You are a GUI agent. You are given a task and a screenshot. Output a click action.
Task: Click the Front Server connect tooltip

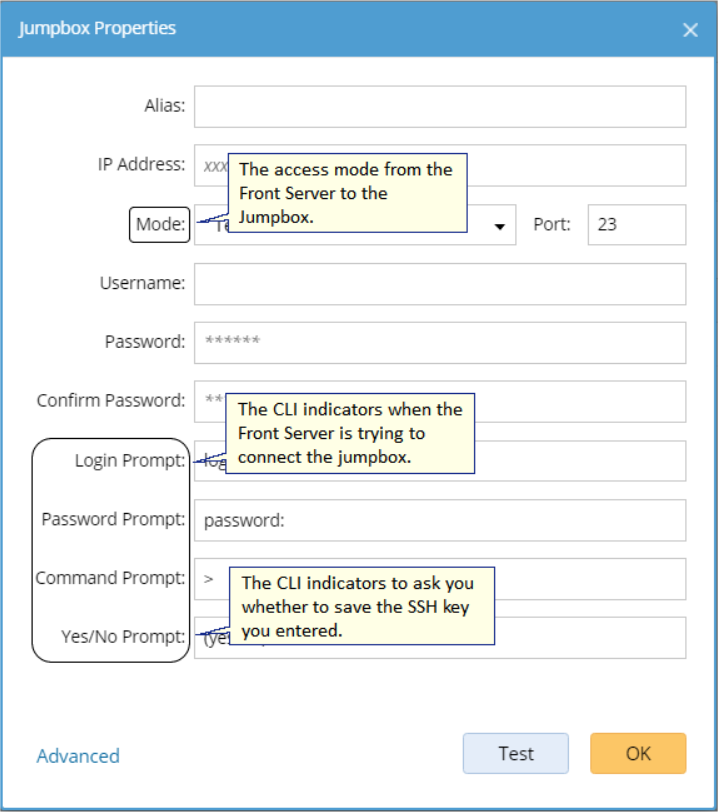[x=349, y=433]
